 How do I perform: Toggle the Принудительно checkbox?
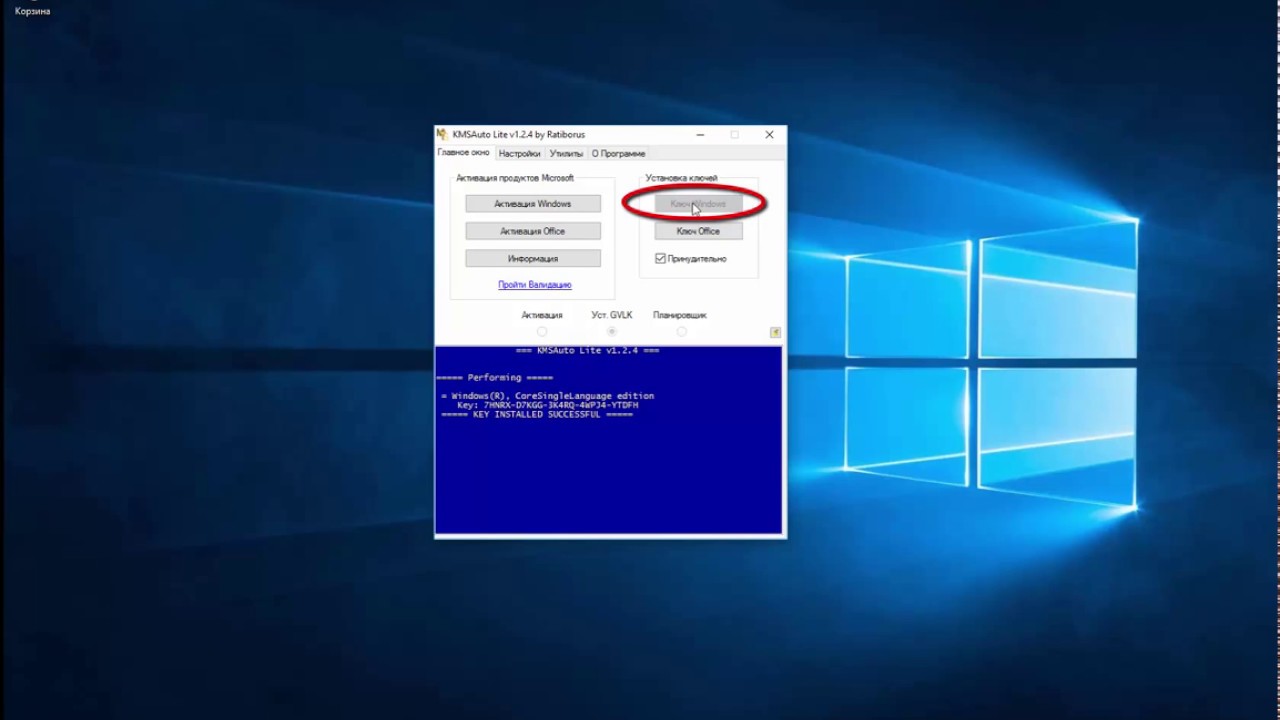pos(660,258)
